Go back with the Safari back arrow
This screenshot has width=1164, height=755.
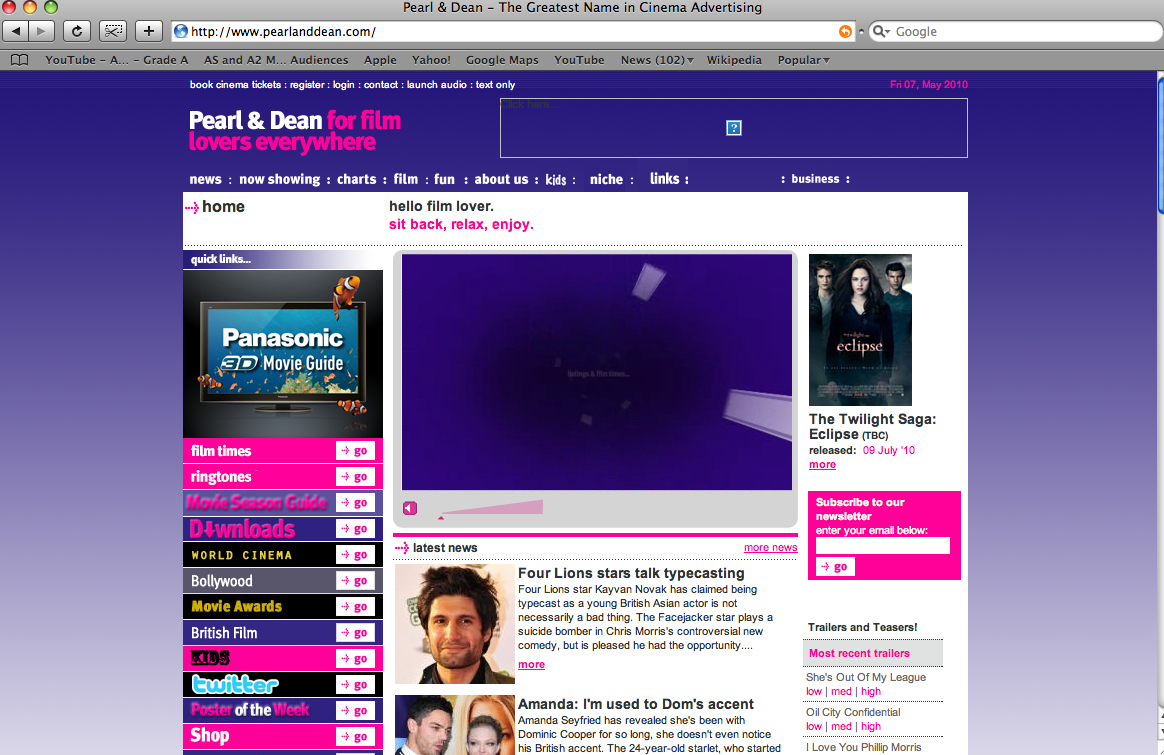point(16,31)
